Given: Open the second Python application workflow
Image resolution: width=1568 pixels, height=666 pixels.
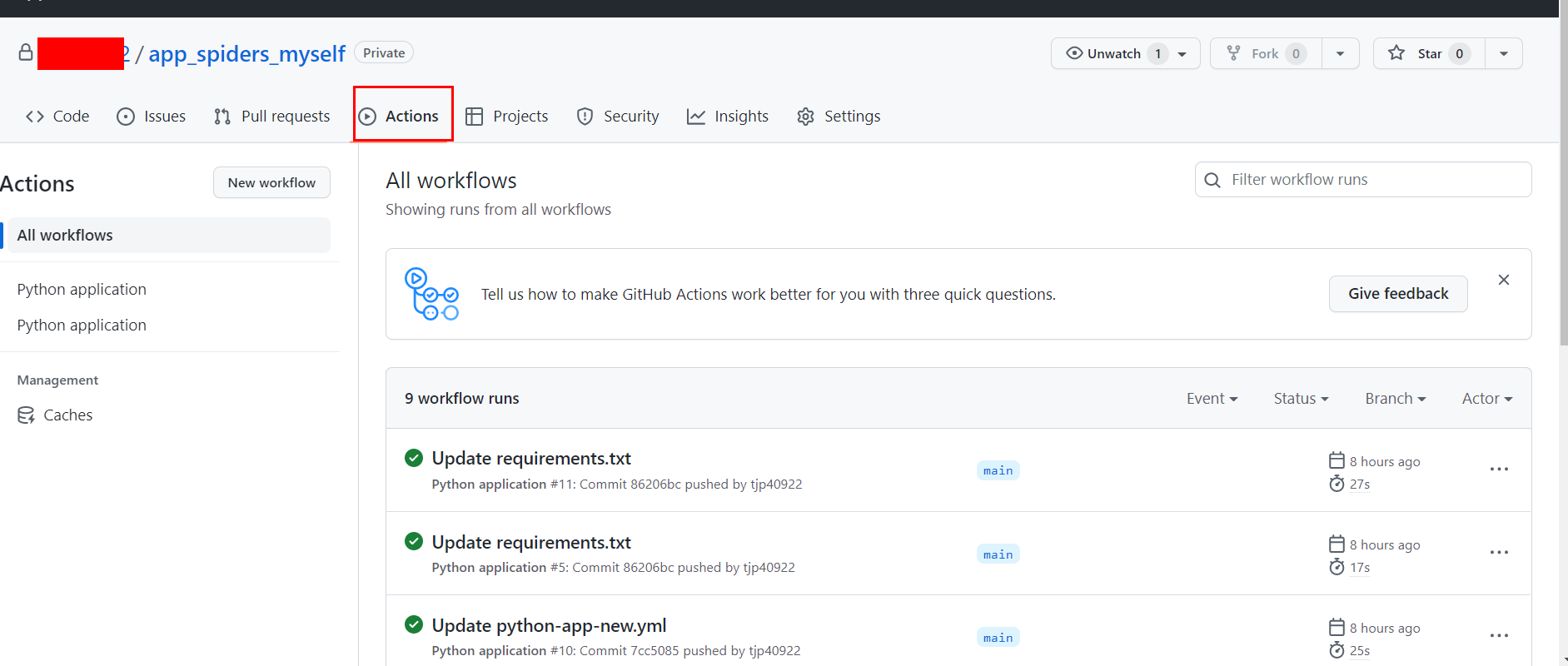Looking at the screenshot, I should pos(82,325).
